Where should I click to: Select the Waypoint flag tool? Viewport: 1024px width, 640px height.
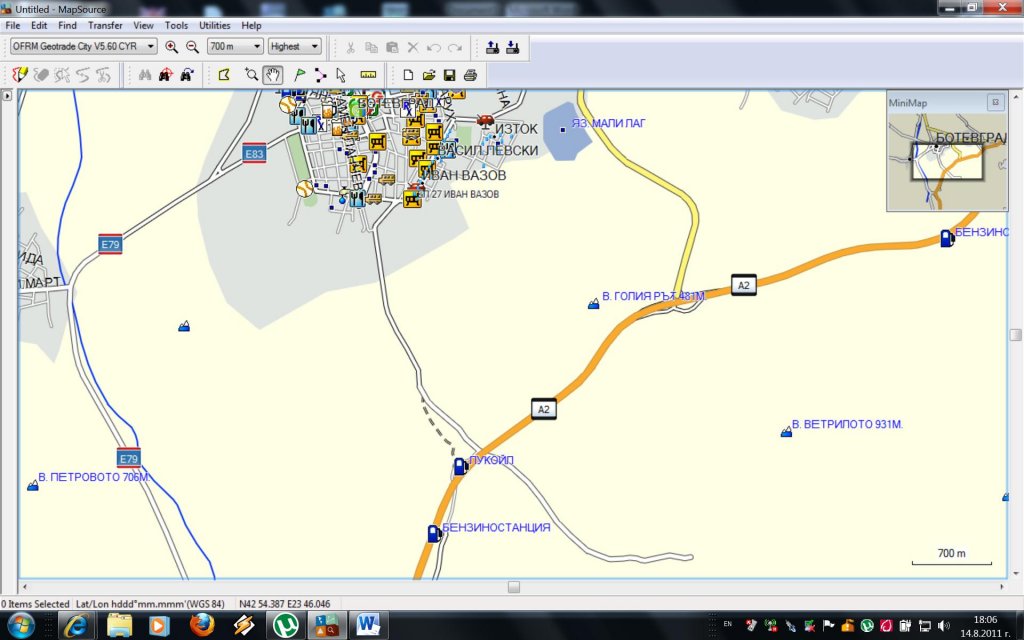299,75
